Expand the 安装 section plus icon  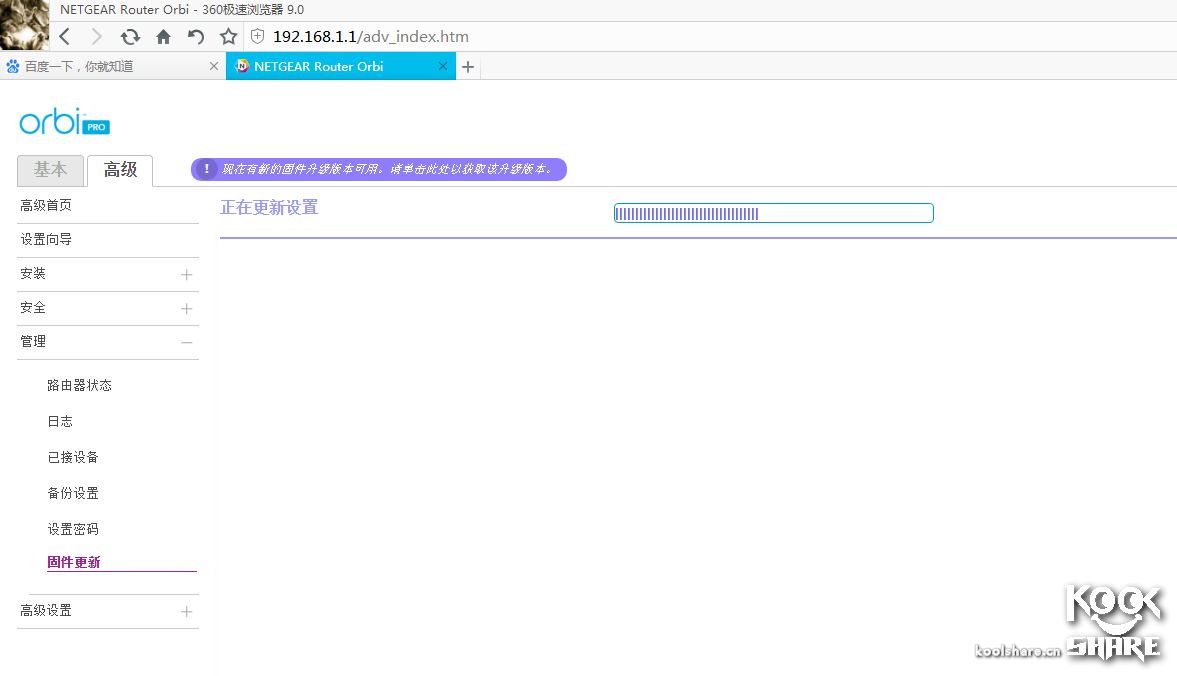point(186,275)
